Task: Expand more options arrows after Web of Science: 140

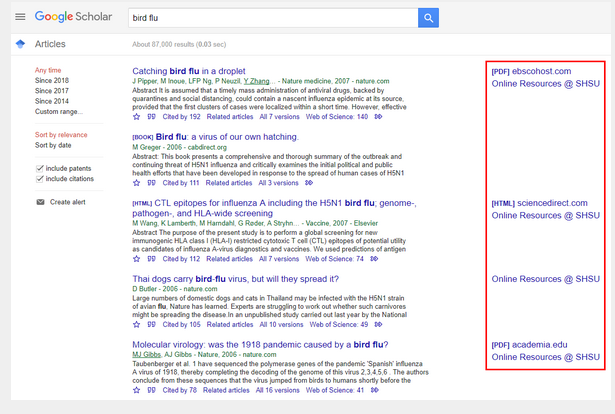Action: 377,117
